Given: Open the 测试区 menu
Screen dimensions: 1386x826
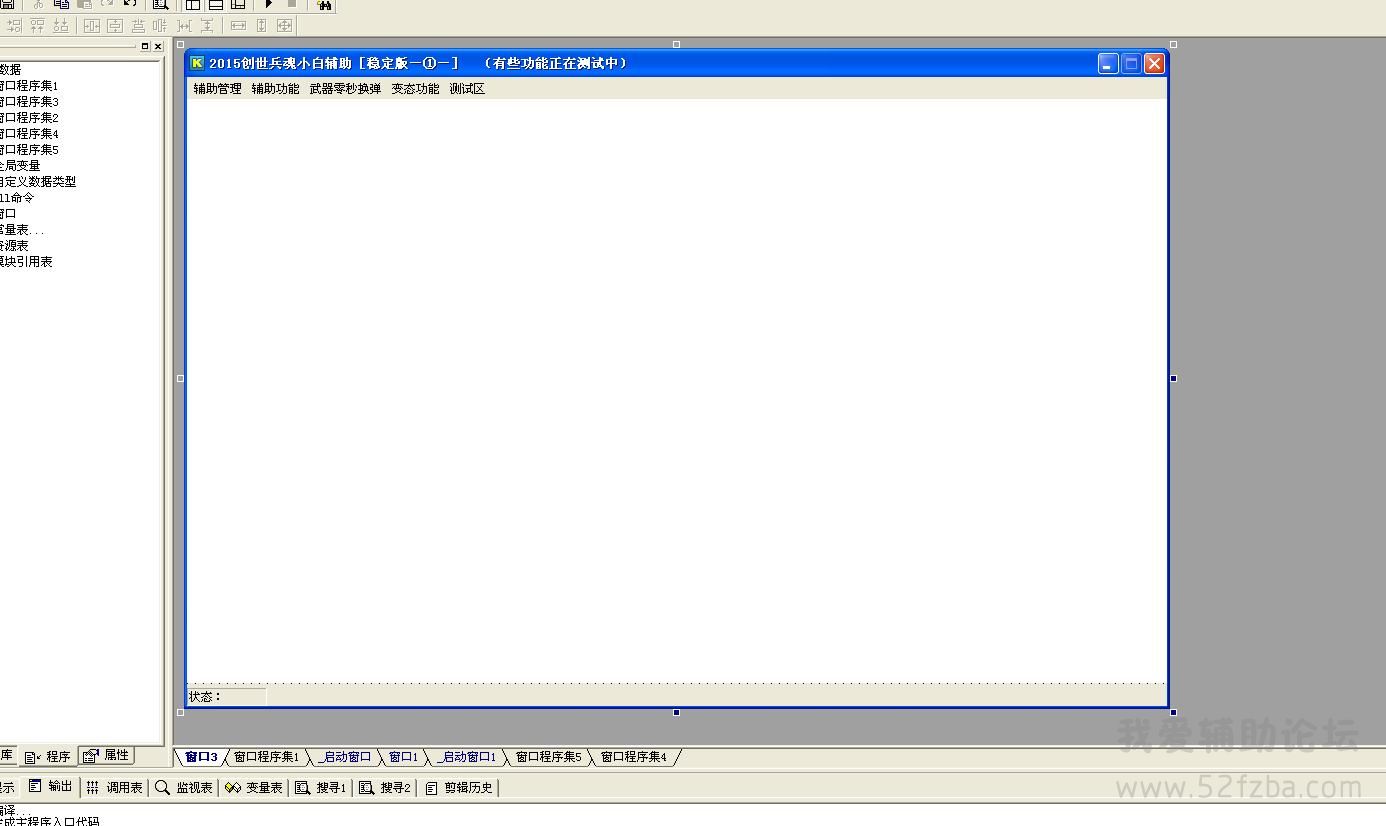Looking at the screenshot, I should [467, 89].
